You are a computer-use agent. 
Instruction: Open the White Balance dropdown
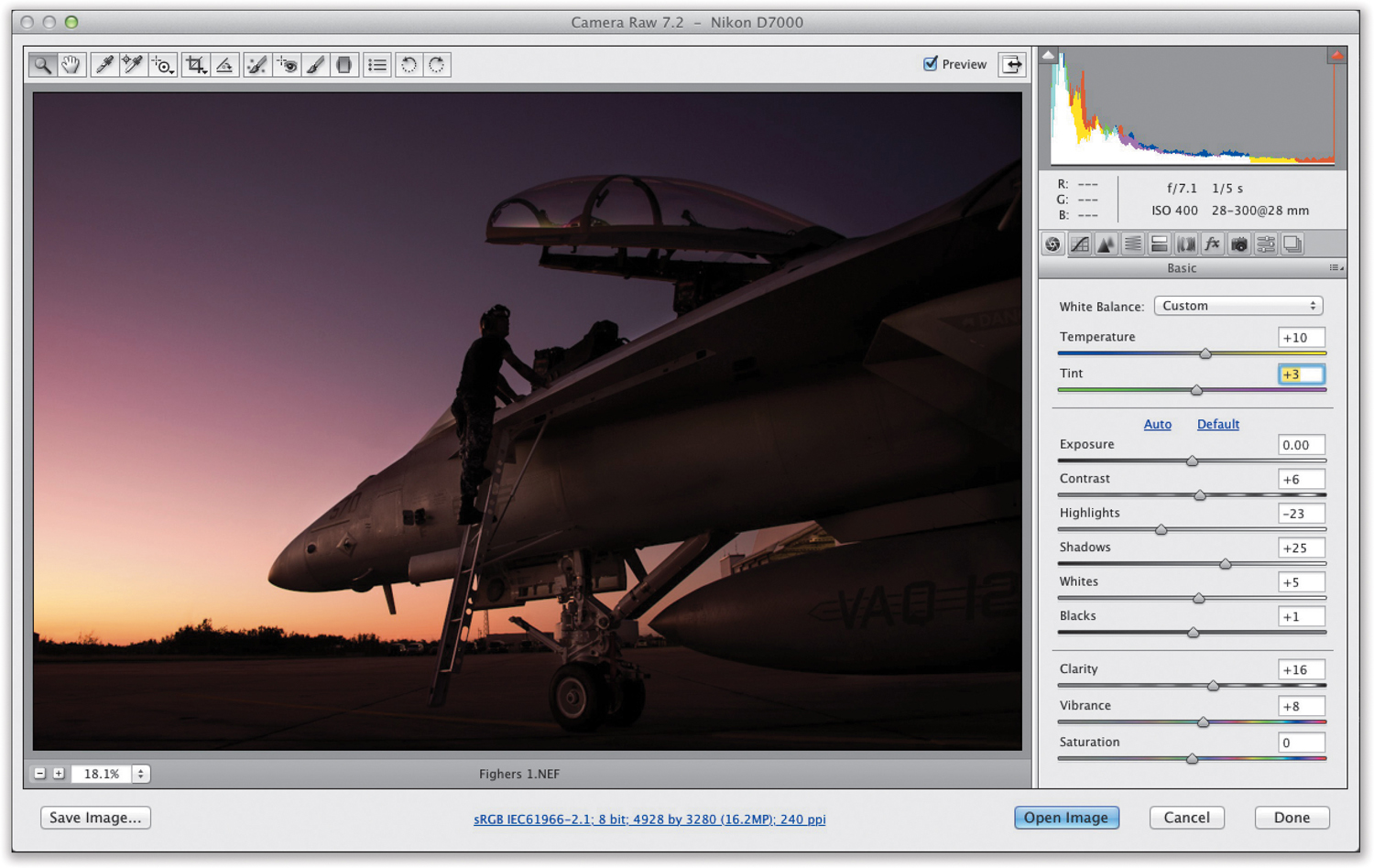[x=1238, y=306]
